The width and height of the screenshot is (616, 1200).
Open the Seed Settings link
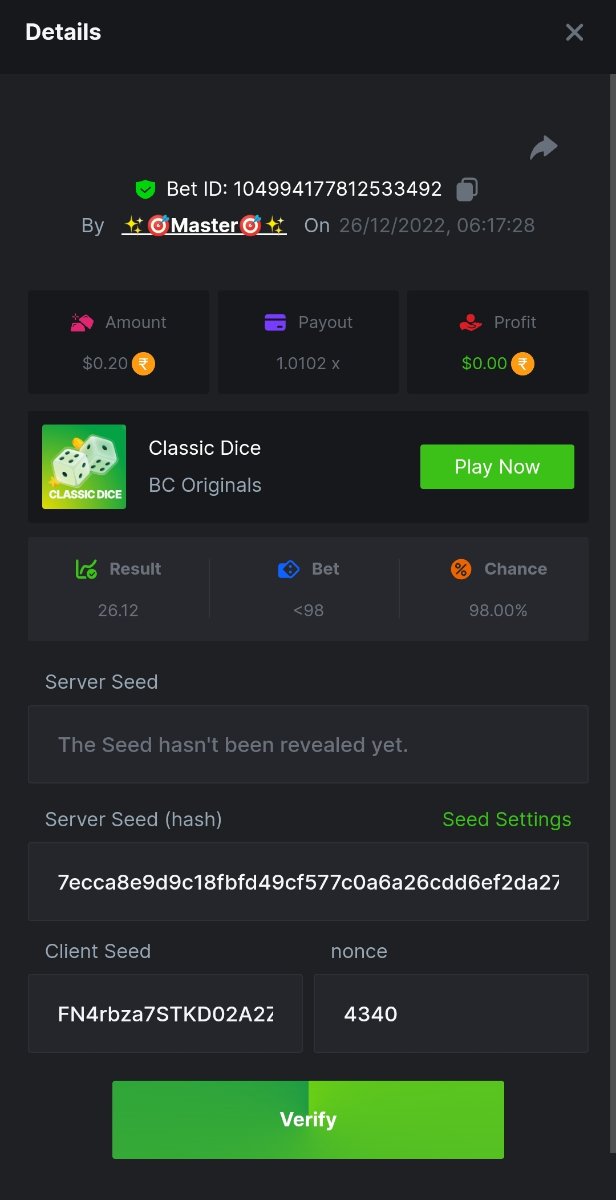(x=507, y=819)
